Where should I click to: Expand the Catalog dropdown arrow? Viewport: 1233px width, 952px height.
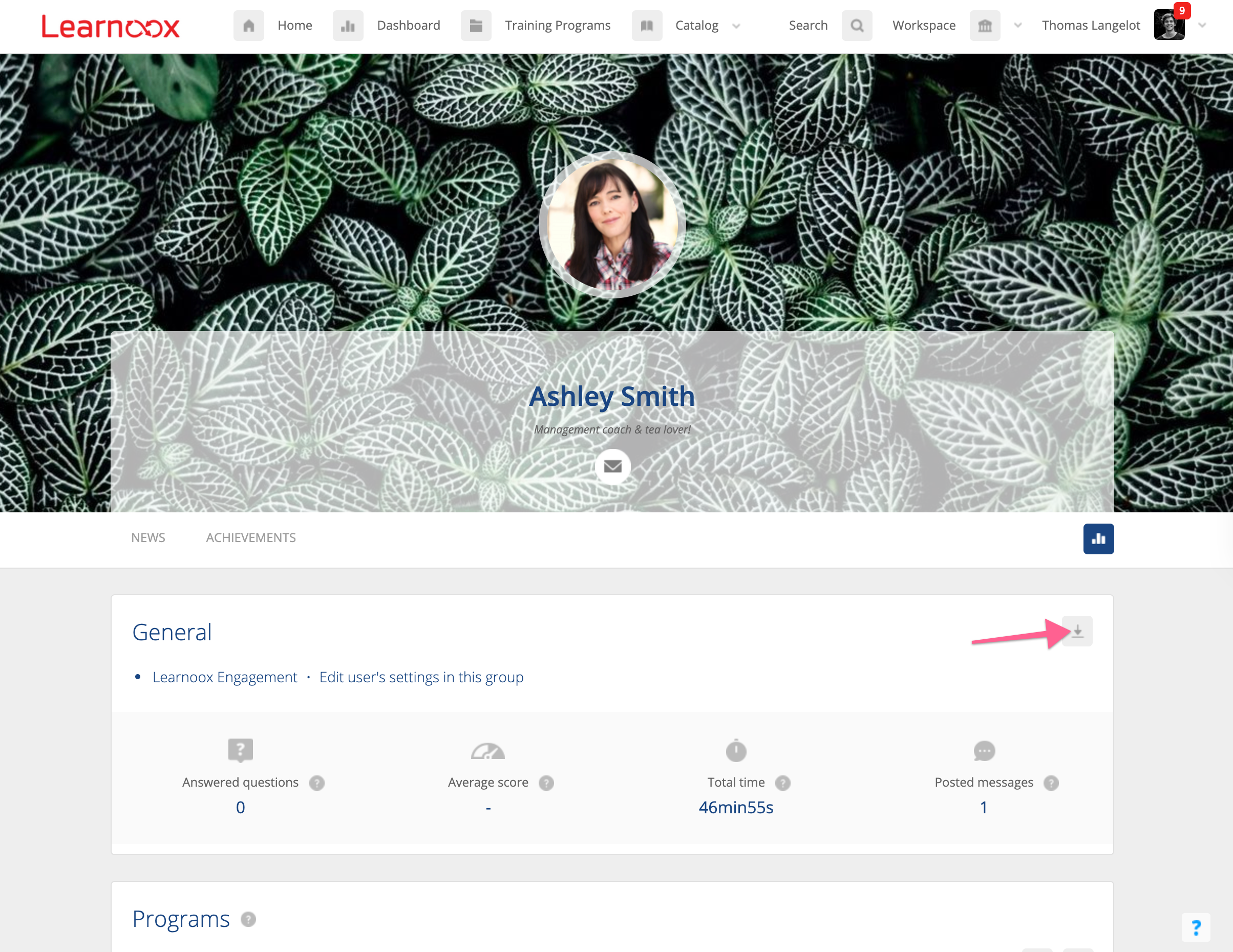(x=736, y=26)
